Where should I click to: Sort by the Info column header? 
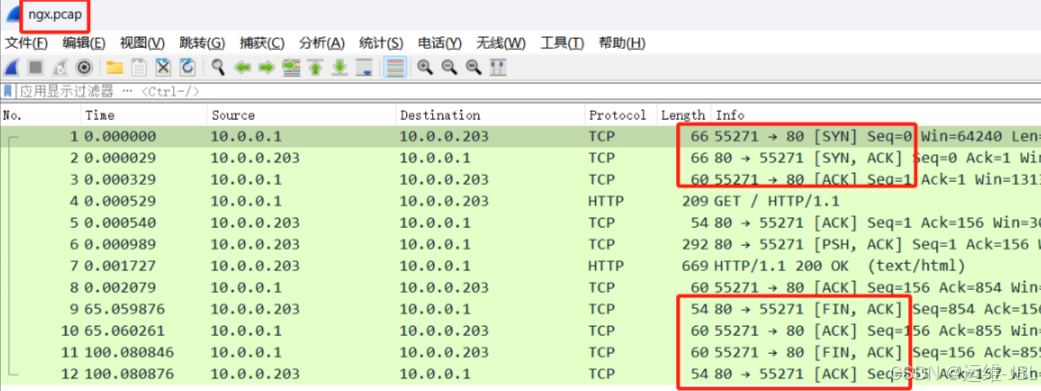(x=876, y=115)
